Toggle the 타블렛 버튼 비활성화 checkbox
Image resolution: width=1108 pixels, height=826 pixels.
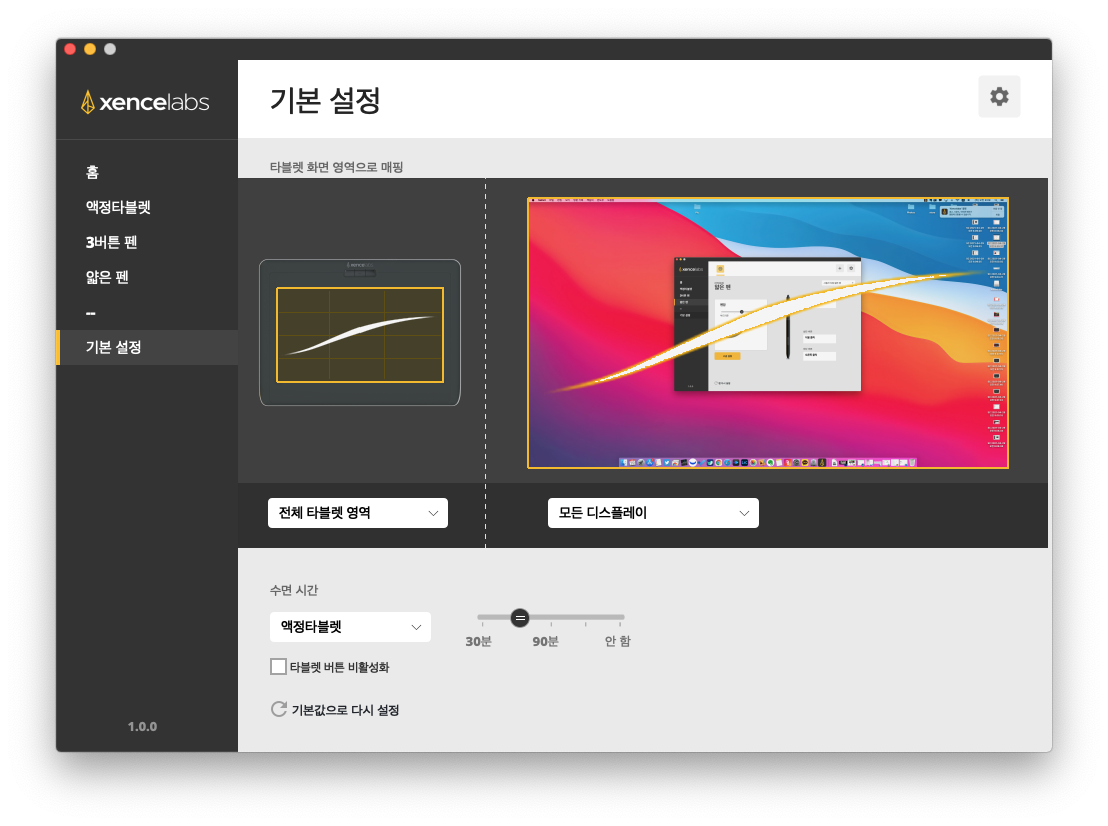[279, 666]
